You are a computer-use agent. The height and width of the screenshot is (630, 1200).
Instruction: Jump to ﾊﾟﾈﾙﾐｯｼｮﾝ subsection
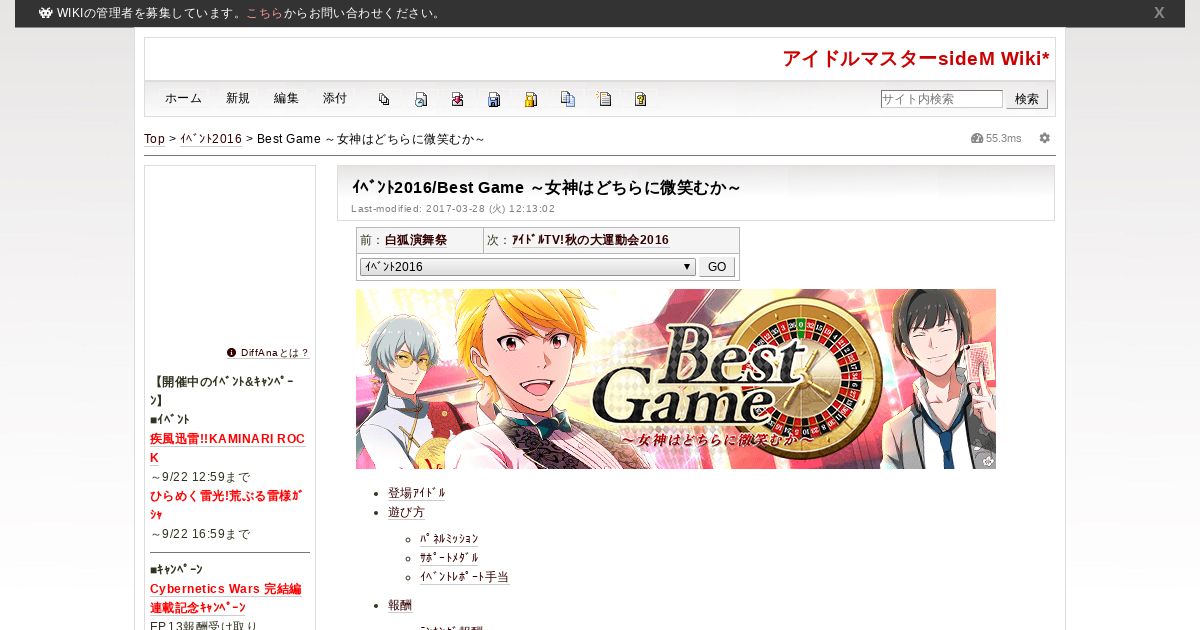pyautogui.click(x=449, y=539)
